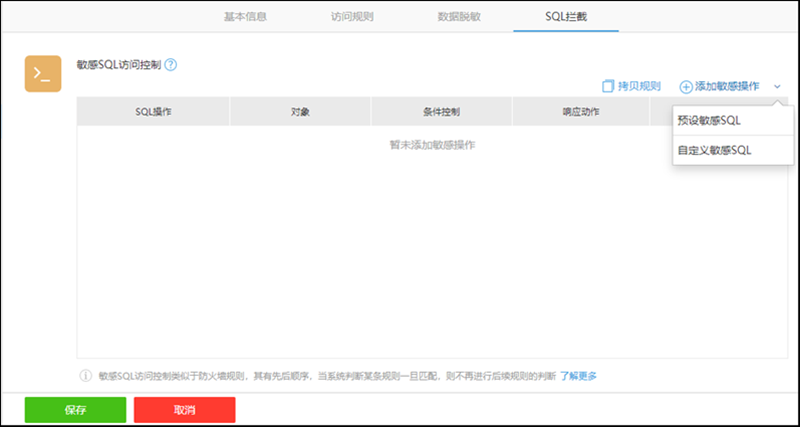Select the SQL拦截 tab
The width and height of the screenshot is (800, 427).
pyautogui.click(x=566, y=16)
